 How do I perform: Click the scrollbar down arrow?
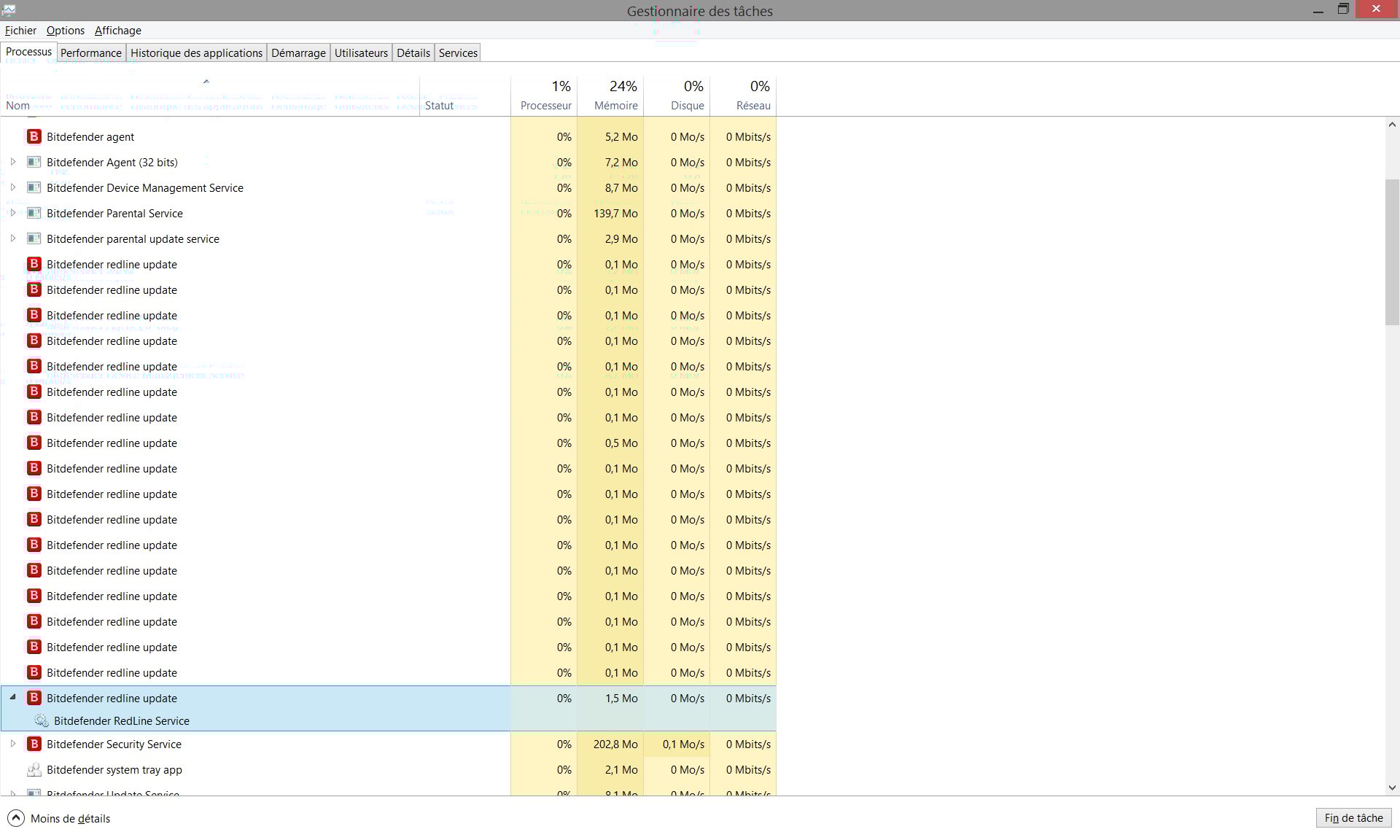point(1392,787)
